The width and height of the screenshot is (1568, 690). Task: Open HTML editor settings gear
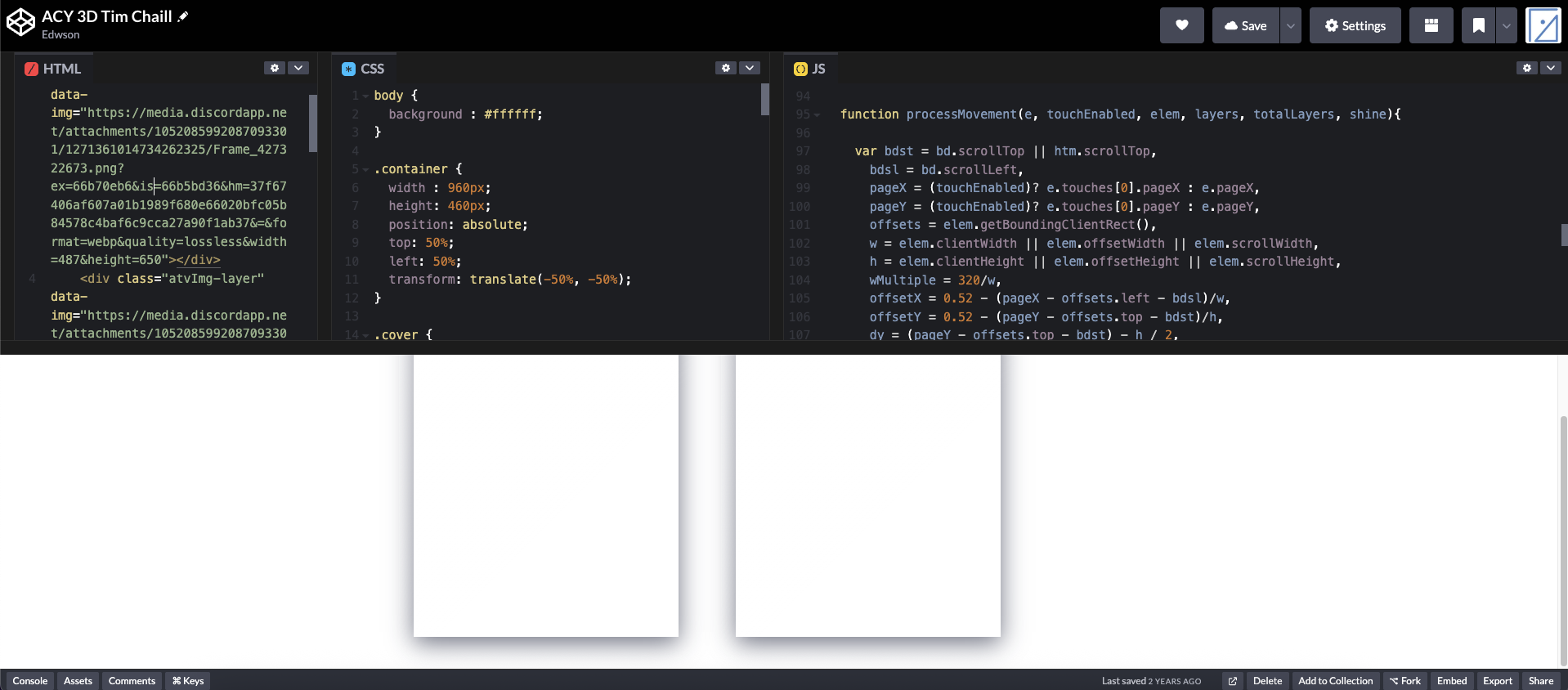[275, 68]
